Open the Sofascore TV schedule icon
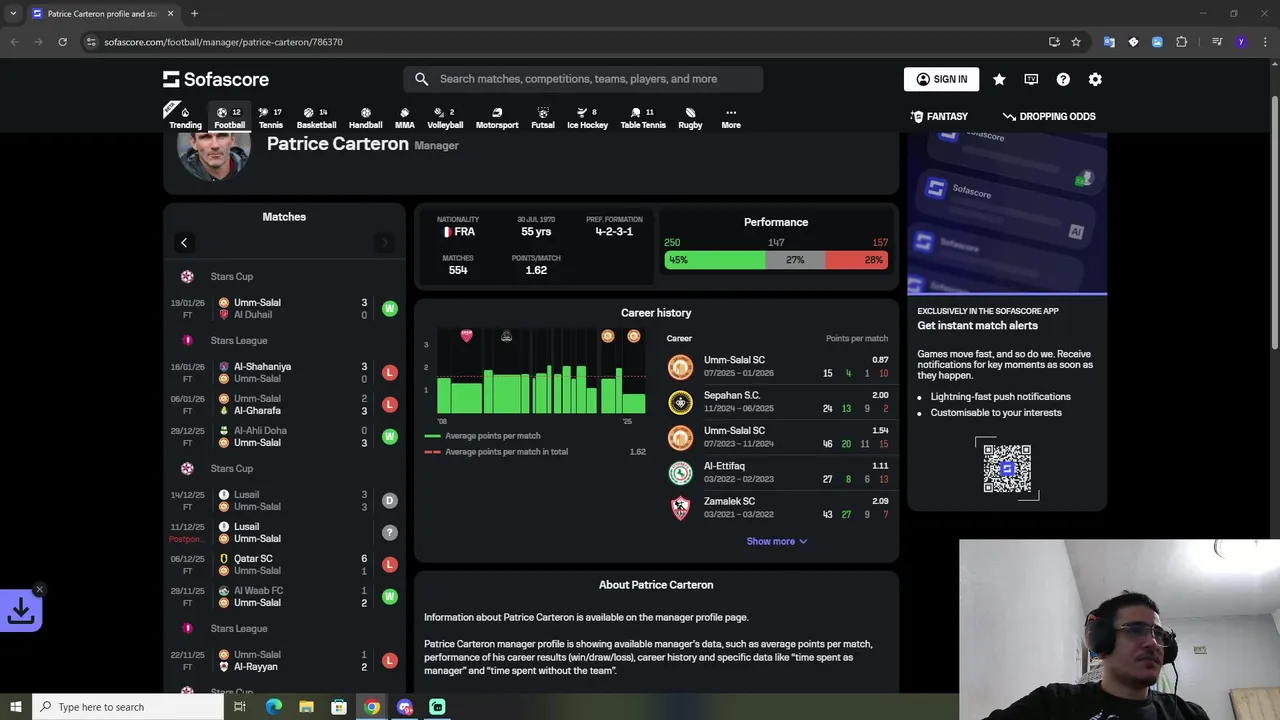 pyautogui.click(x=1031, y=79)
